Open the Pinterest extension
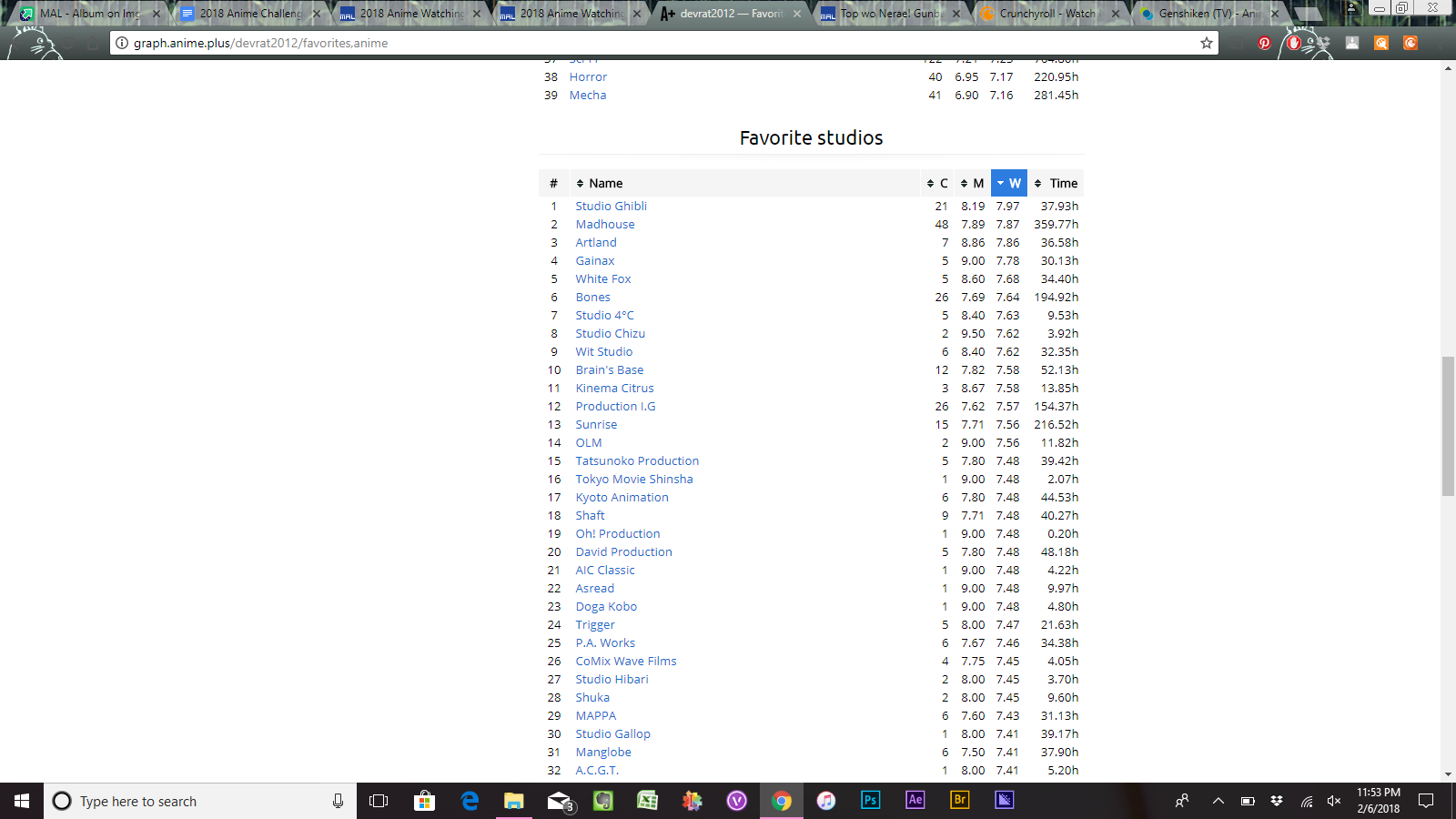Viewport: 1456px width, 819px height. (x=1264, y=43)
